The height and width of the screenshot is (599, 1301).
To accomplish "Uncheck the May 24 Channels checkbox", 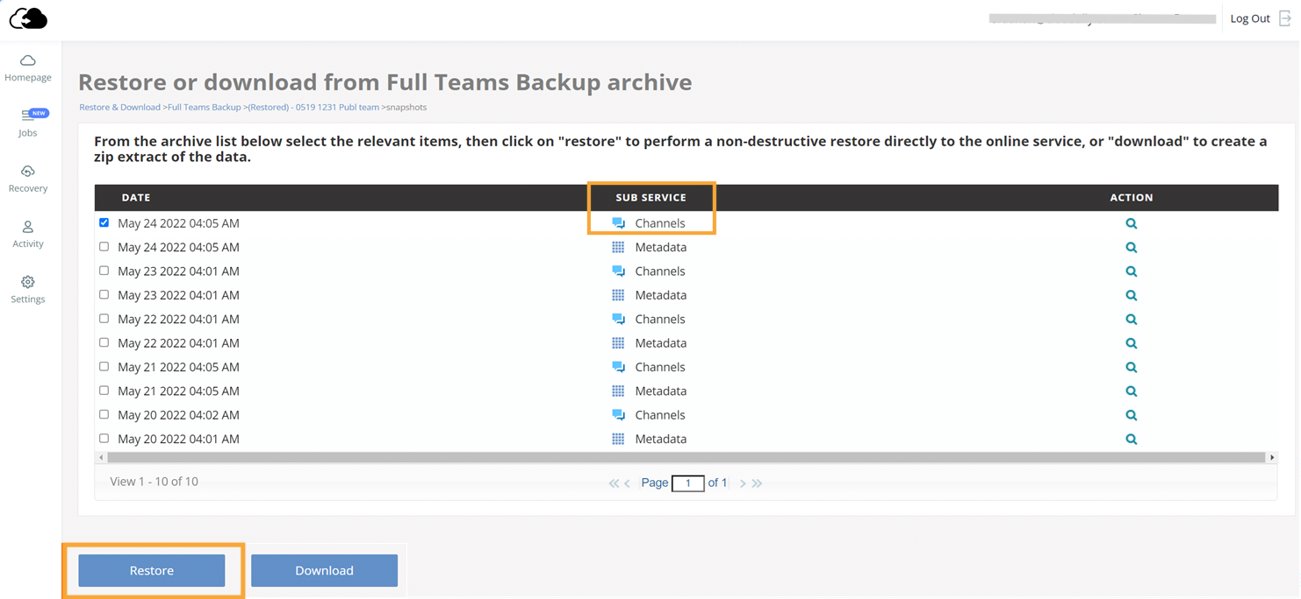I will tap(104, 223).
